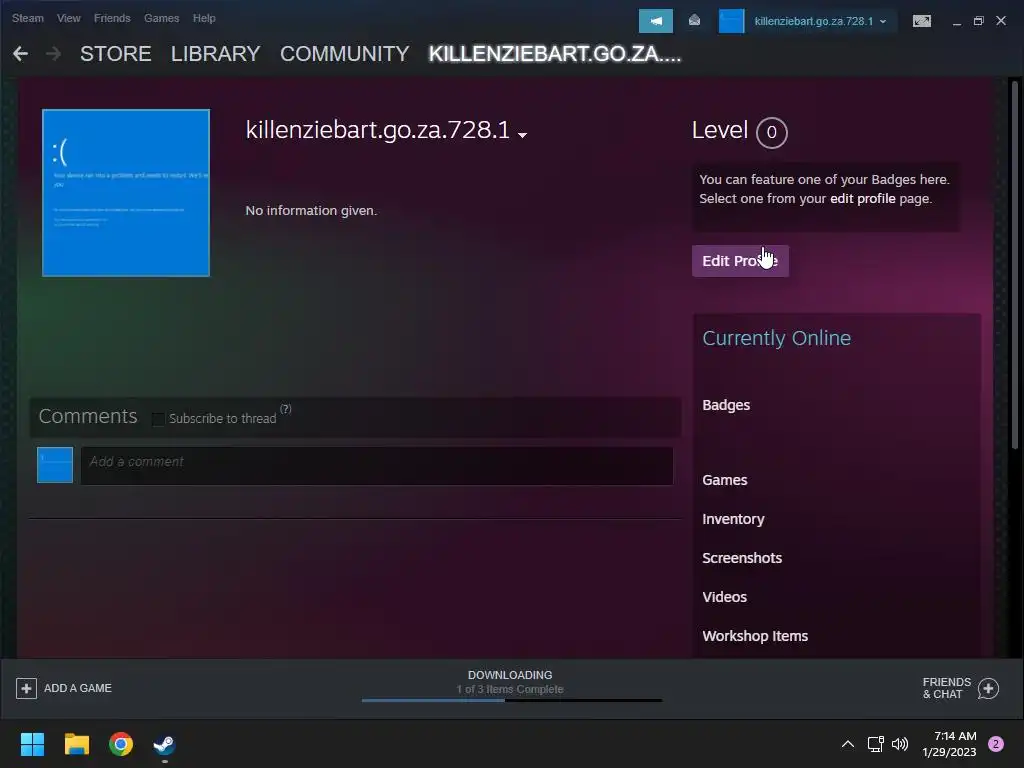Open File Explorer from the taskbar
1024x768 pixels.
pos(76,744)
